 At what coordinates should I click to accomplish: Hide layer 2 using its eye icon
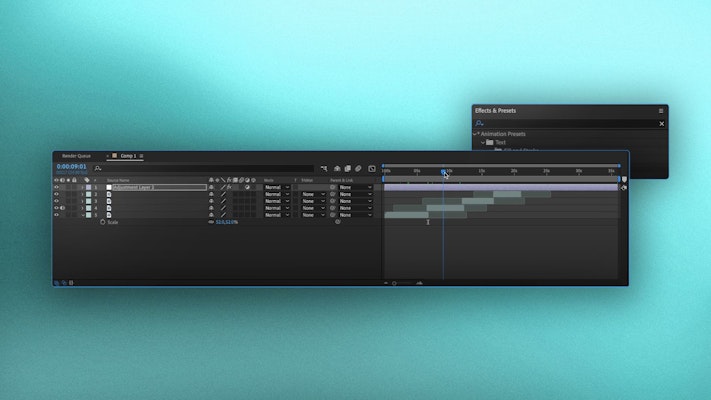(56, 194)
